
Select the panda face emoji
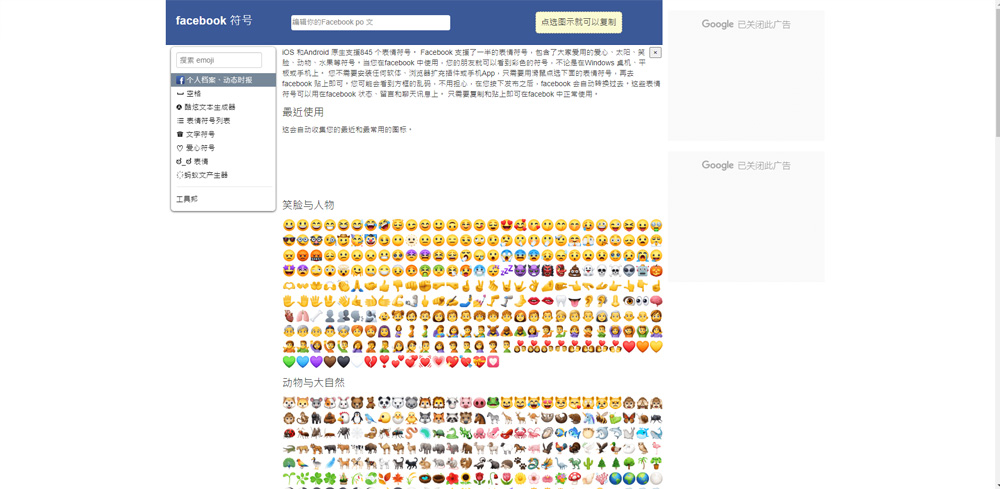(385, 403)
